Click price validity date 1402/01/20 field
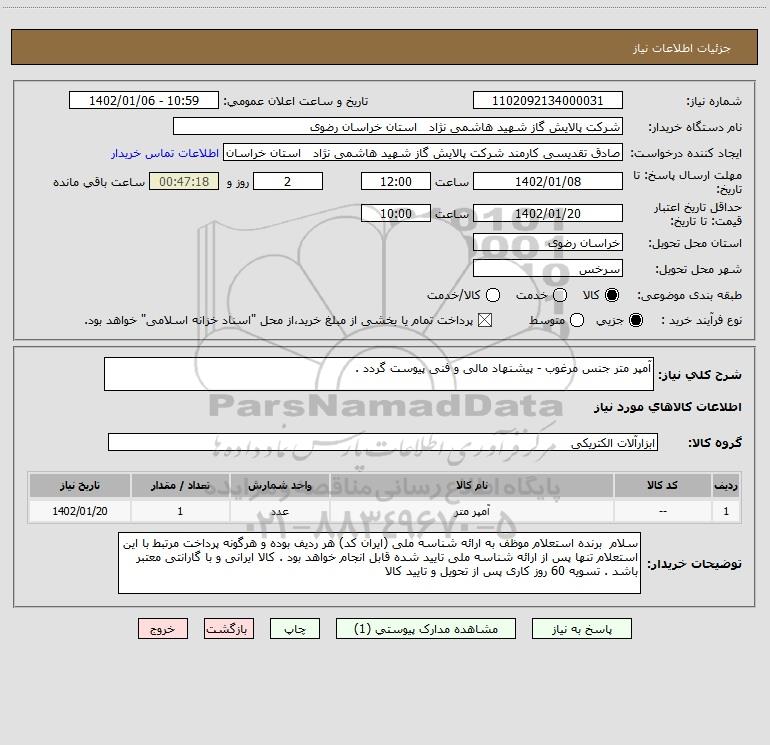The image size is (770, 745). (548, 213)
